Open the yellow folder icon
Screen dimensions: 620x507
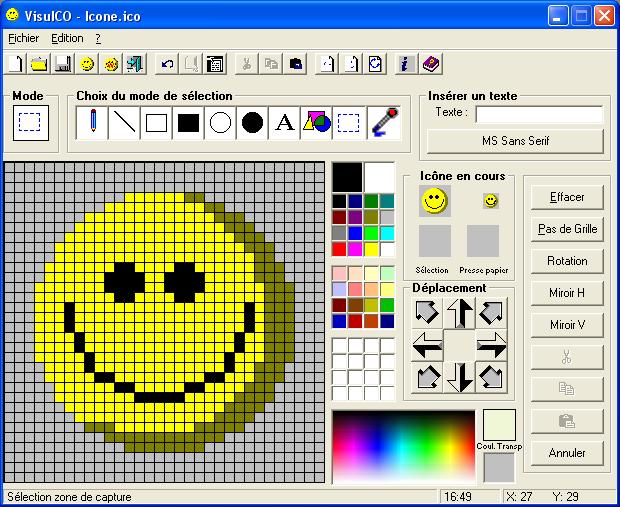[39, 64]
